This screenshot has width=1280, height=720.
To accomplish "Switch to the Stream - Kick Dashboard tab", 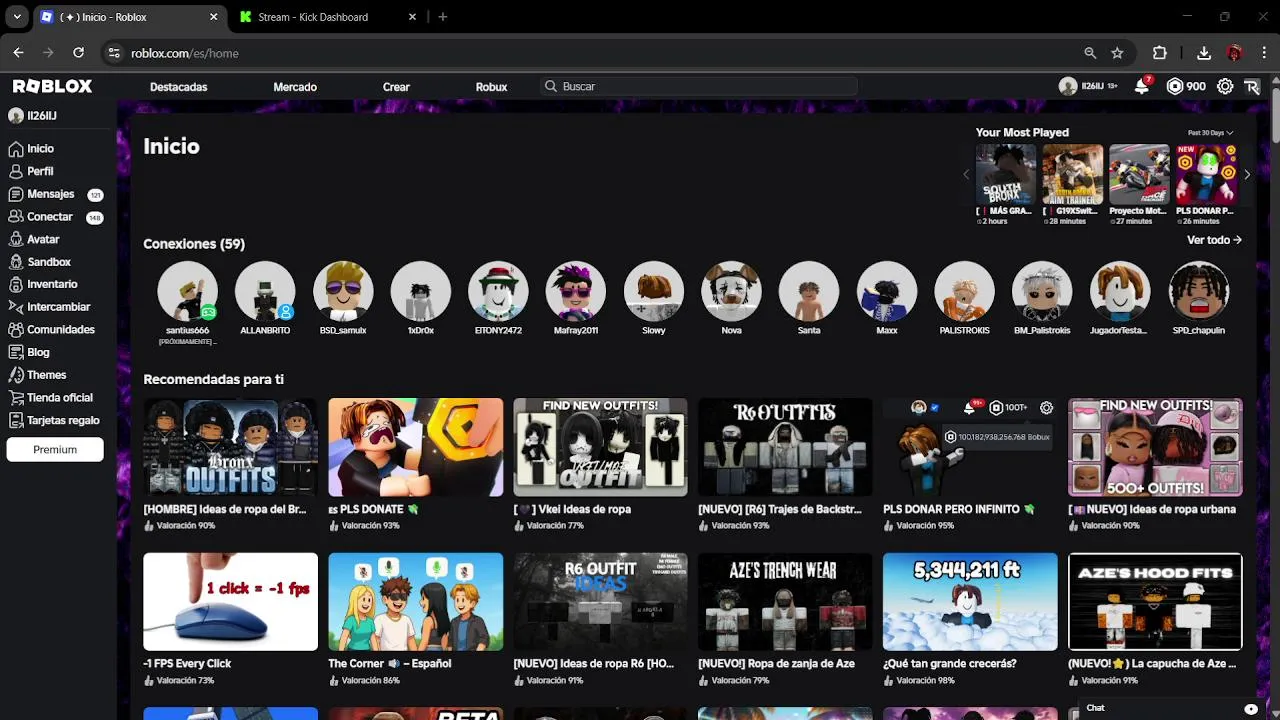I will [326, 17].
